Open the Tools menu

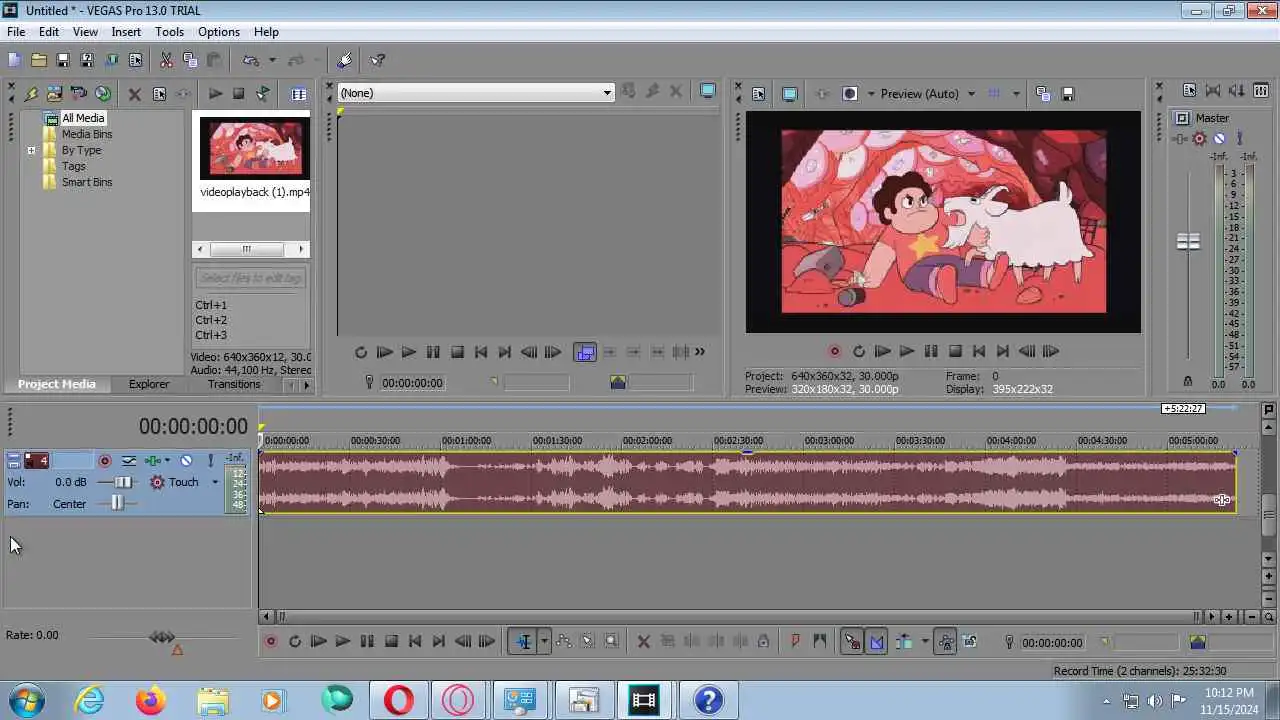click(x=169, y=32)
